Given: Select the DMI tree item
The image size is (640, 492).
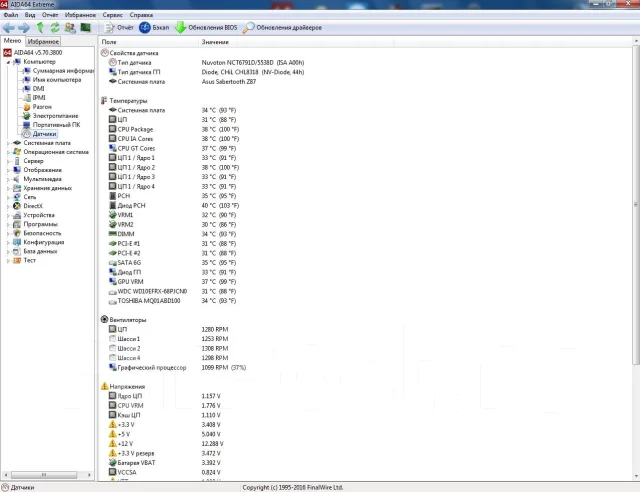Looking at the screenshot, I should [38, 89].
